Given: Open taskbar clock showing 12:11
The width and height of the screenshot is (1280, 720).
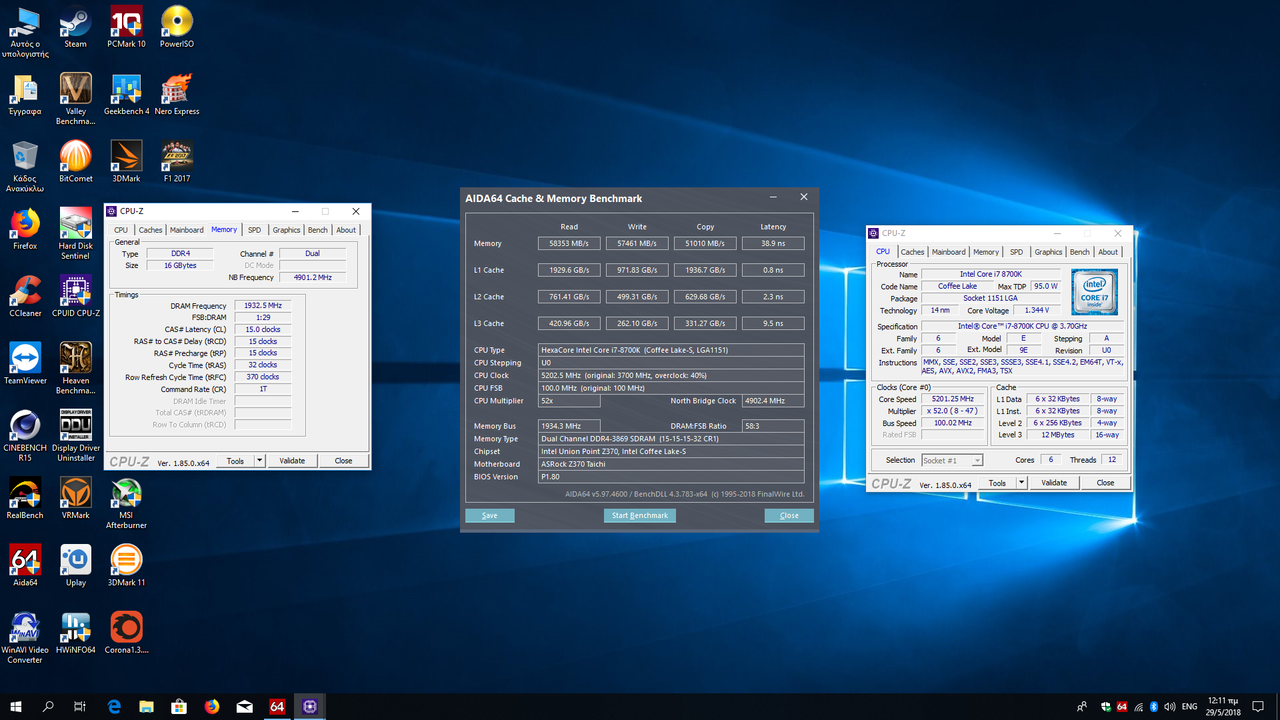Looking at the screenshot, I should pos(1224,706).
